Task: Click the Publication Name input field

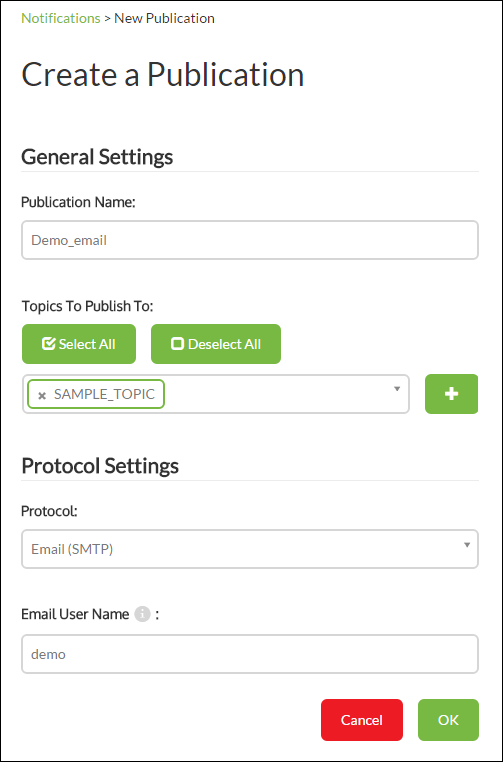Action: (250, 240)
